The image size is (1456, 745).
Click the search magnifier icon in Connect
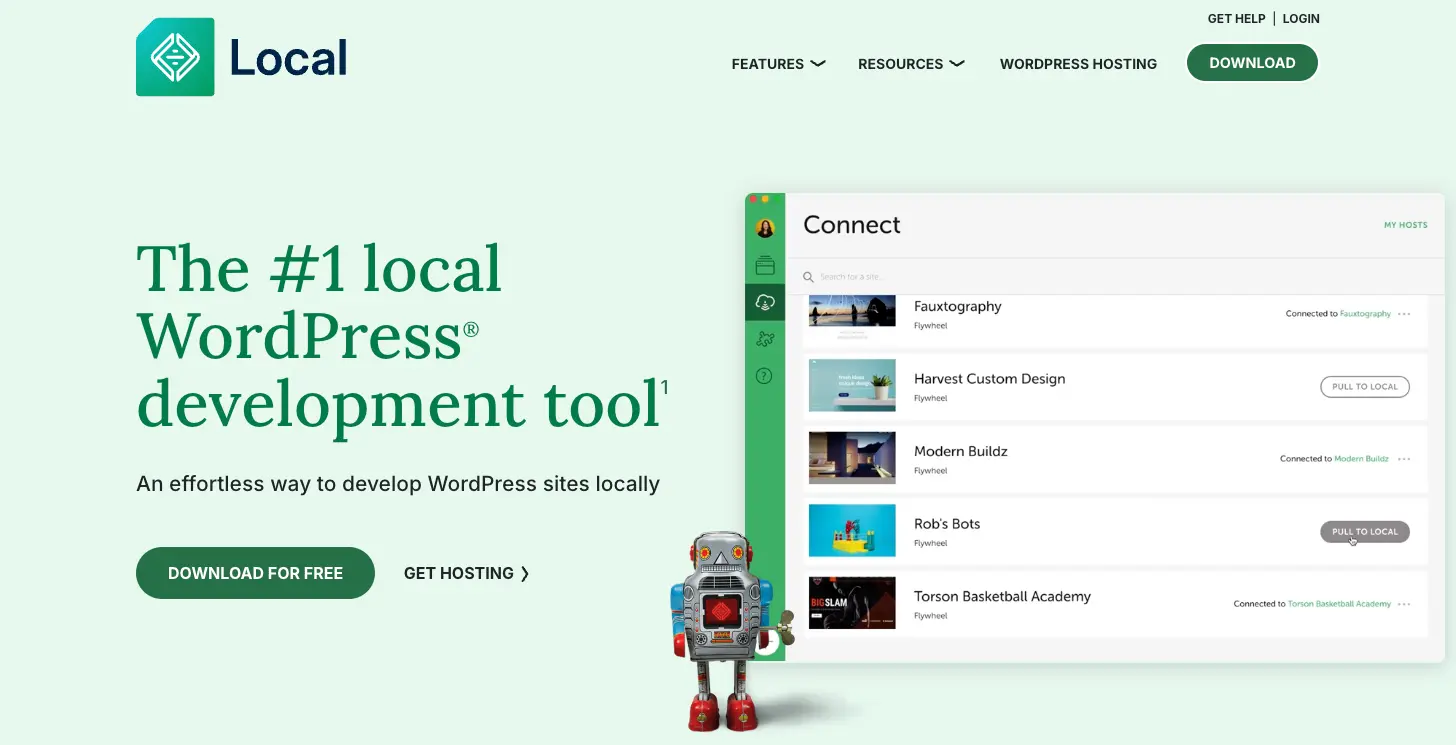[809, 277]
